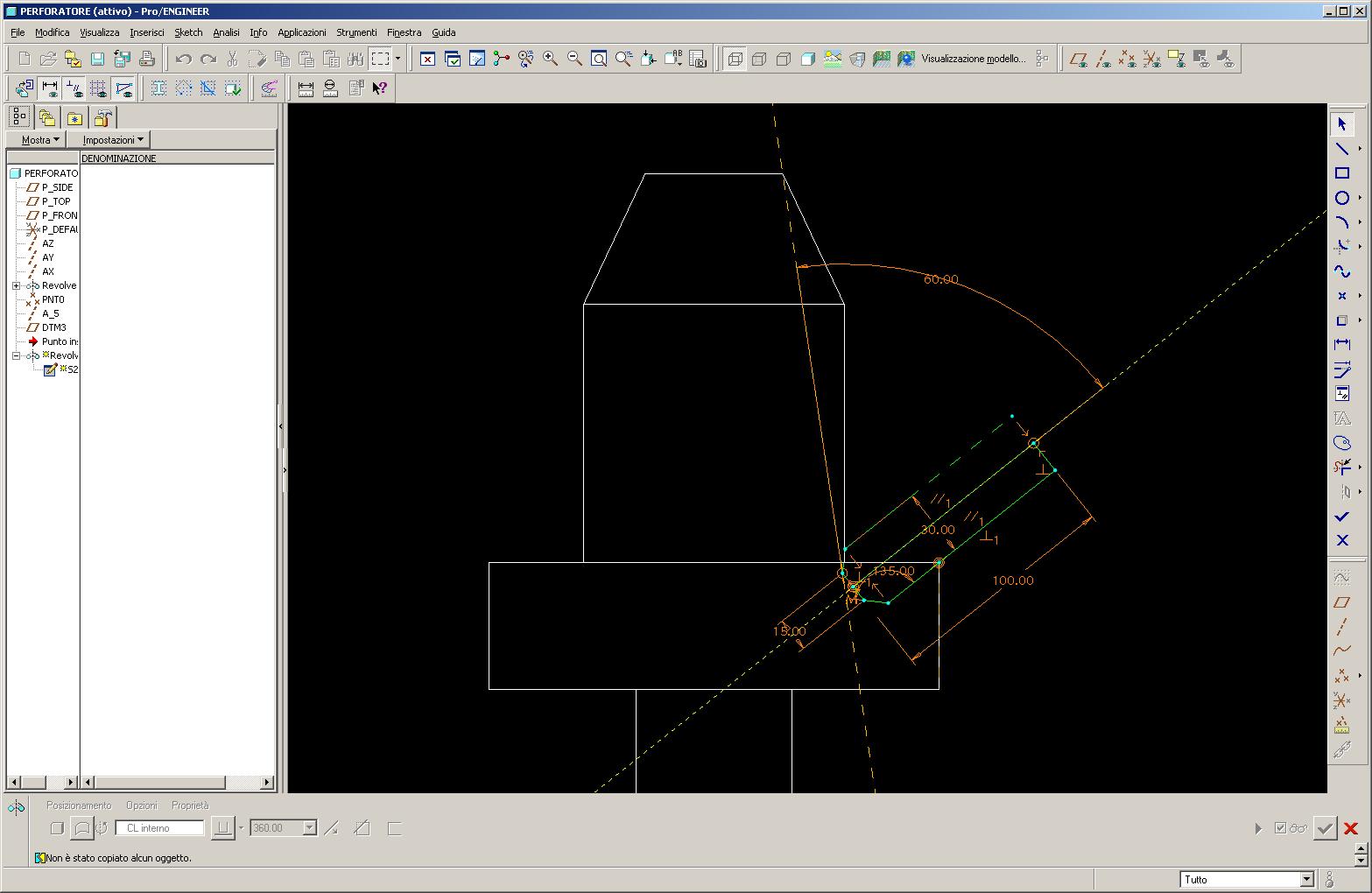Click the Undo icon
The image size is (1372, 893).
pos(183,59)
